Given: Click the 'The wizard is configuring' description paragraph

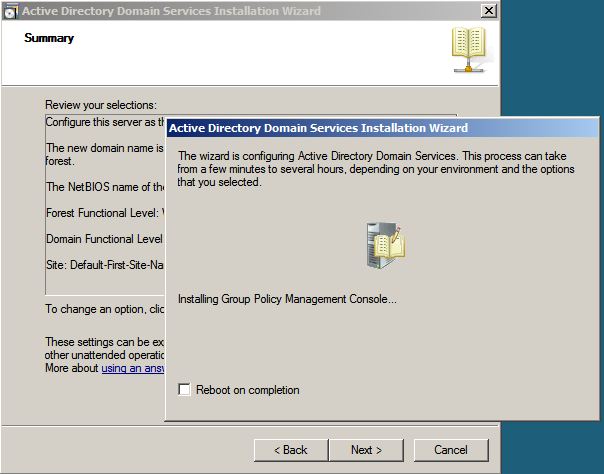Looking at the screenshot, I should point(376,169).
